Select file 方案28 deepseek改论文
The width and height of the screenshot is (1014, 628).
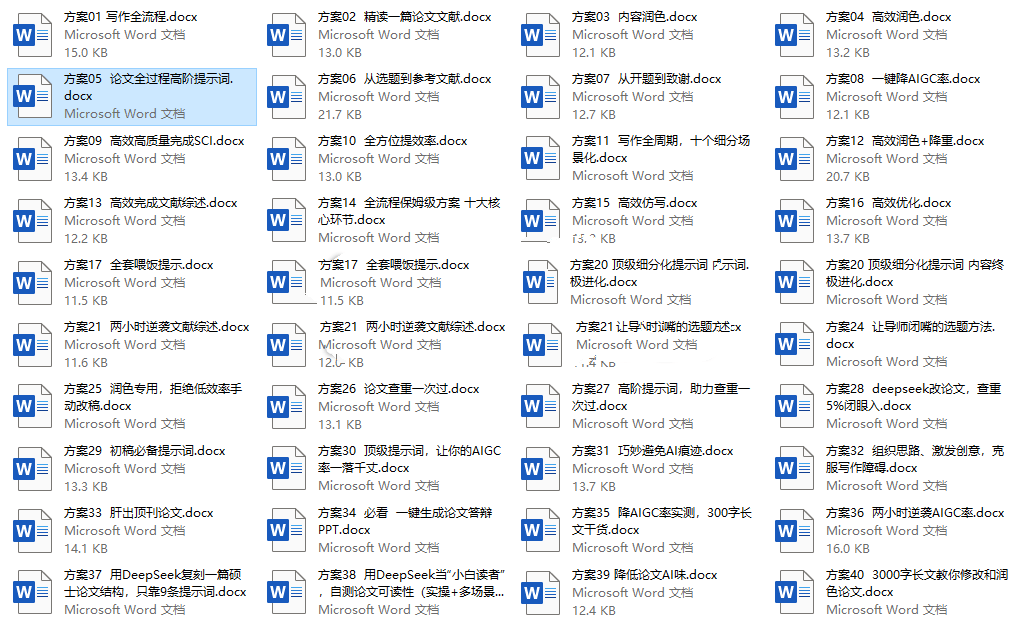[892, 406]
